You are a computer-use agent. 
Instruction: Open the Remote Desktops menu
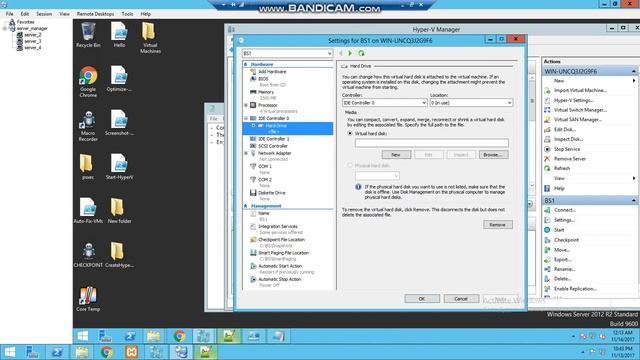click(x=96, y=14)
